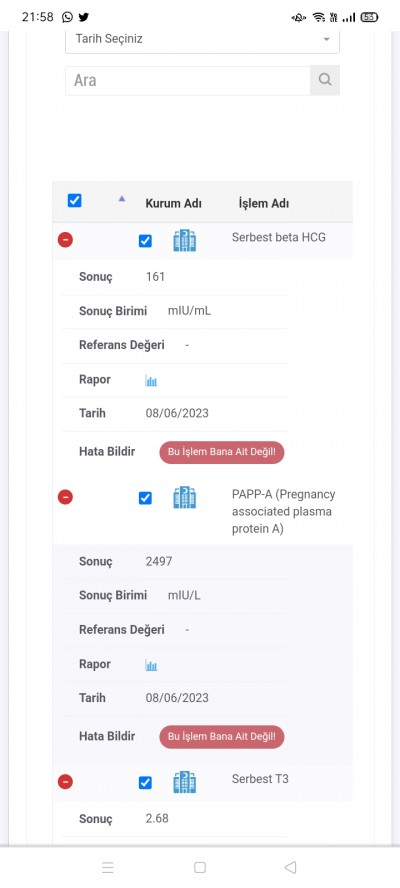Tap the Android back navigation triangle
The width and height of the screenshot is (400, 888).
tap(291, 867)
